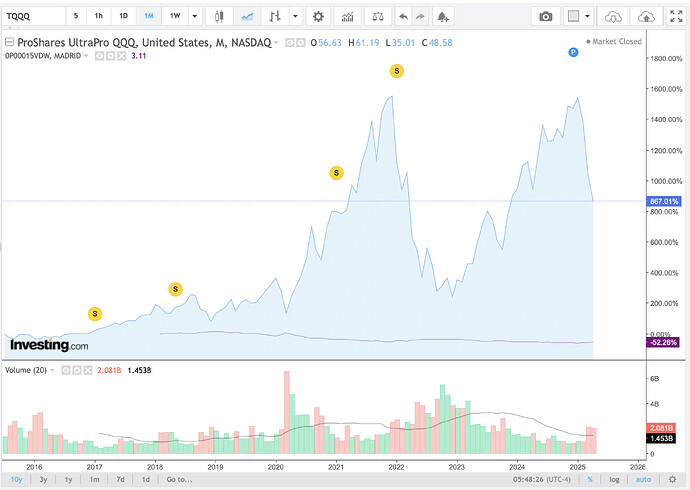Hide the ProShares UltraPro QQQ series eye
This screenshot has height=490, width=690.
click(290, 43)
